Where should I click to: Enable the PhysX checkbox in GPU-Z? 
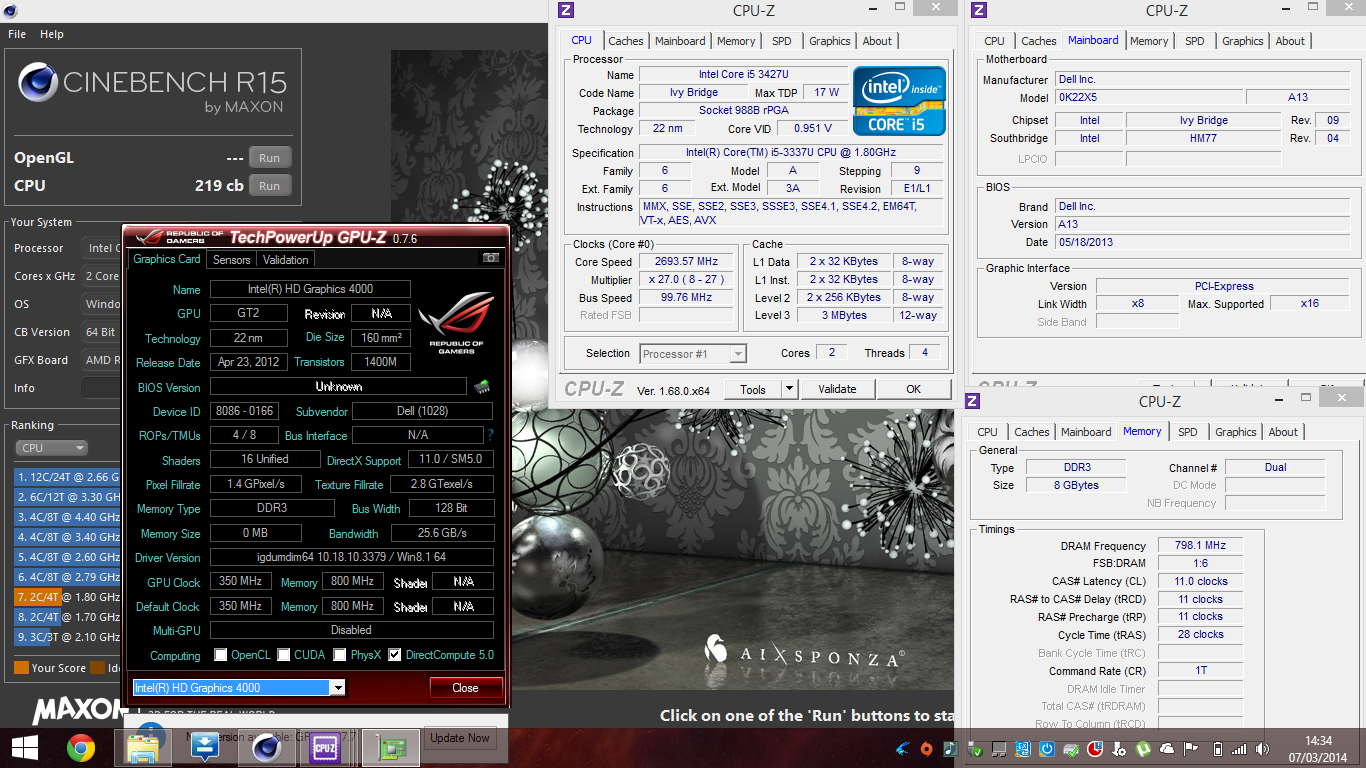(340, 655)
